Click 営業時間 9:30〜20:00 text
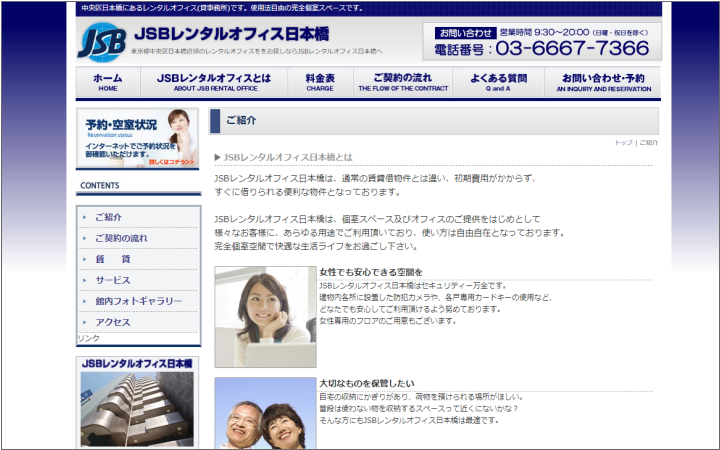 pyautogui.click(x=544, y=33)
